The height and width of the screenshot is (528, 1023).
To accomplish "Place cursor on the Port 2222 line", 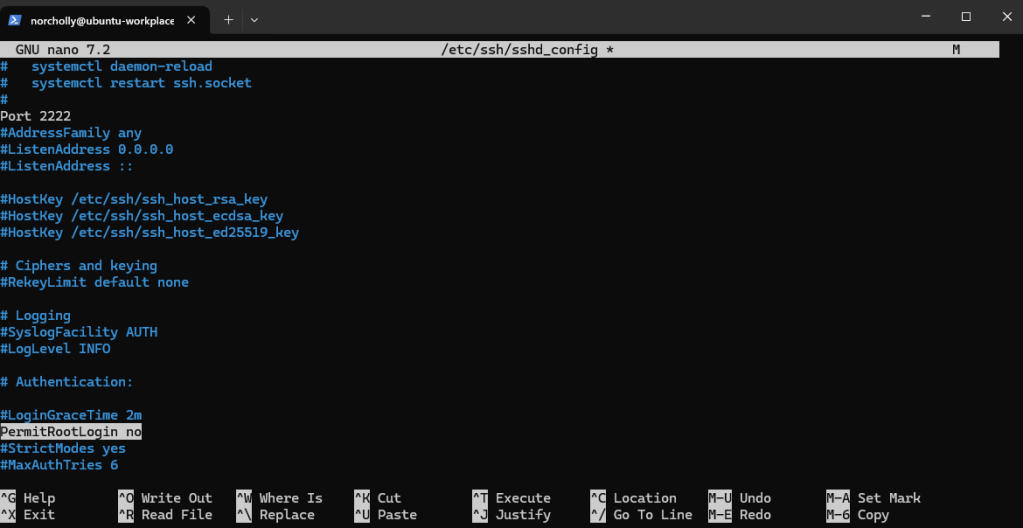I will [36, 116].
